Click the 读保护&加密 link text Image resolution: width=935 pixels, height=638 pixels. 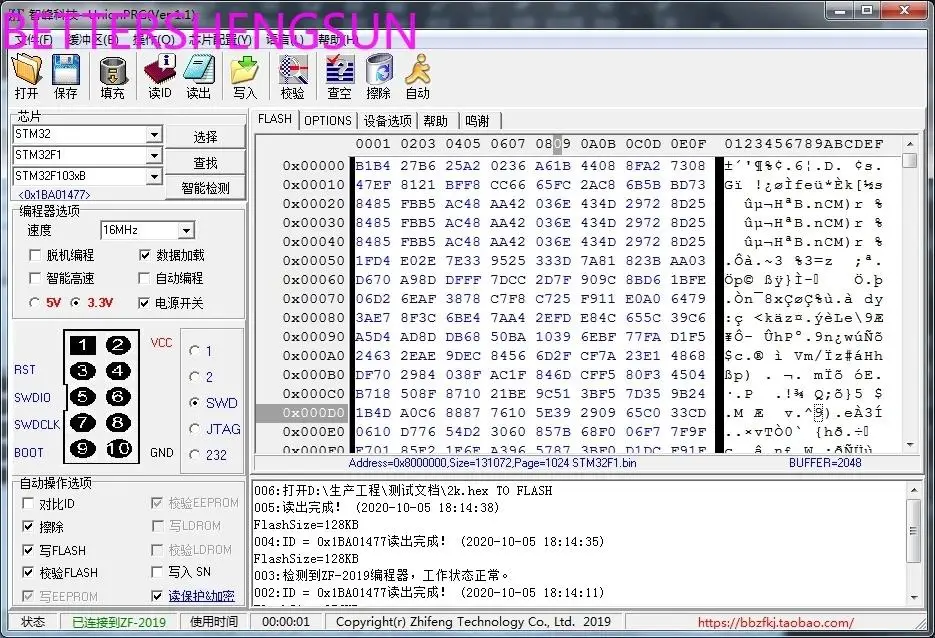[x=201, y=596]
